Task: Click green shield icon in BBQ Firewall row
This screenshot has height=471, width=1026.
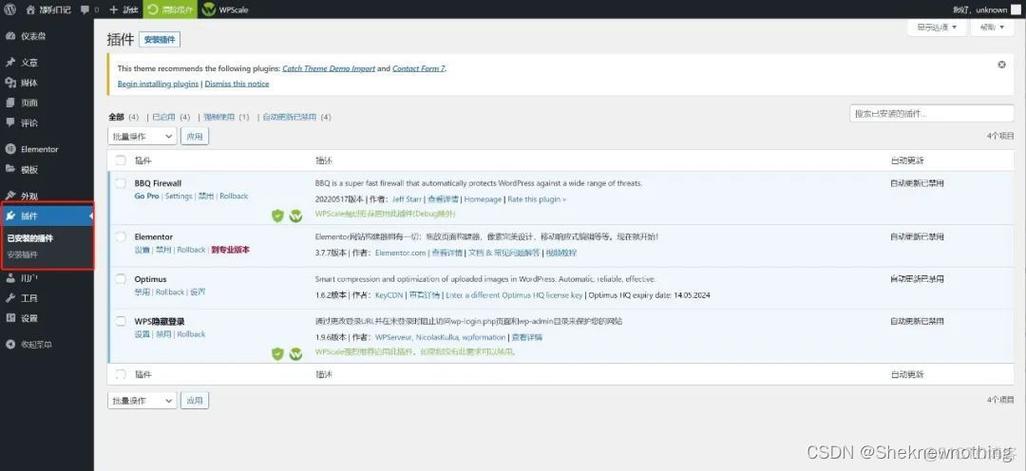Action: (277, 216)
